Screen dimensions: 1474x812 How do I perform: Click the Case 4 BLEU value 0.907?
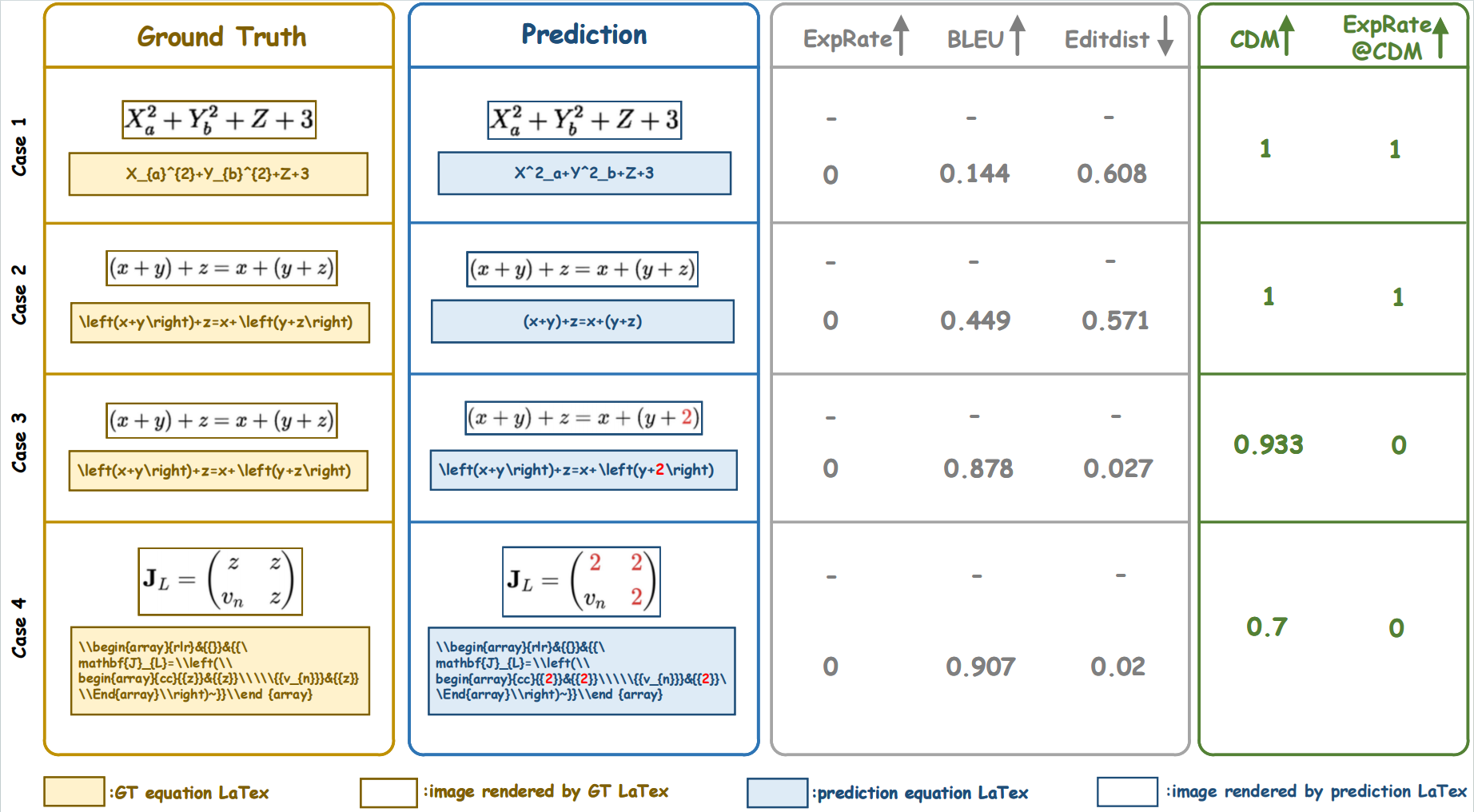[981, 667]
